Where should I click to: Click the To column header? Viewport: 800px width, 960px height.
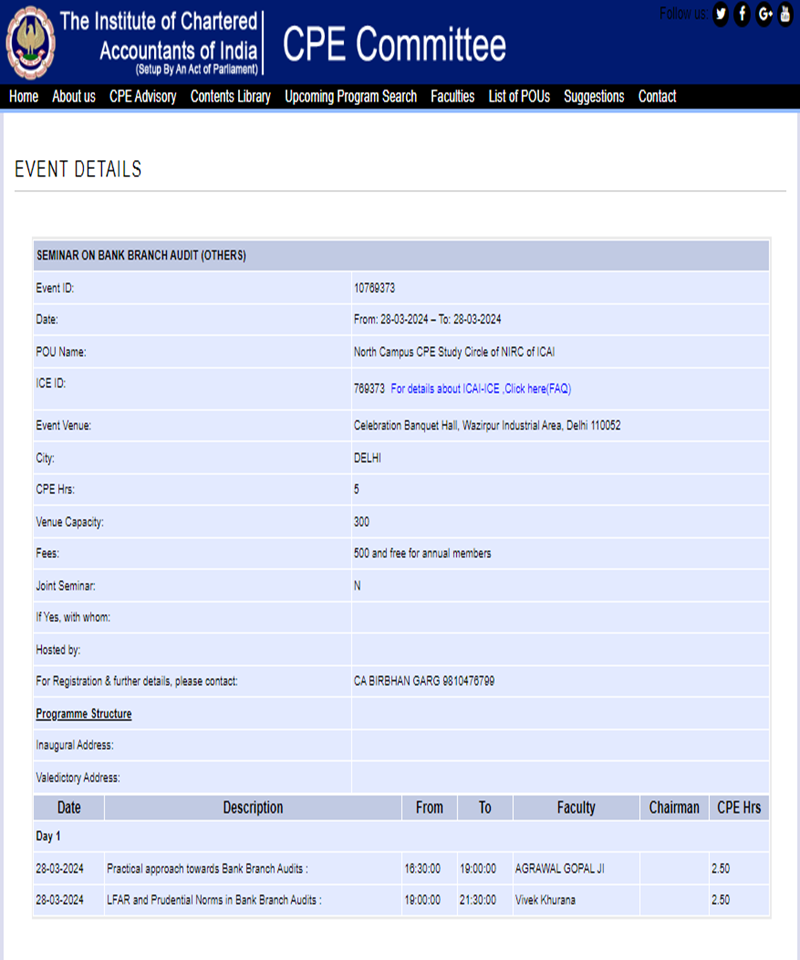point(485,808)
